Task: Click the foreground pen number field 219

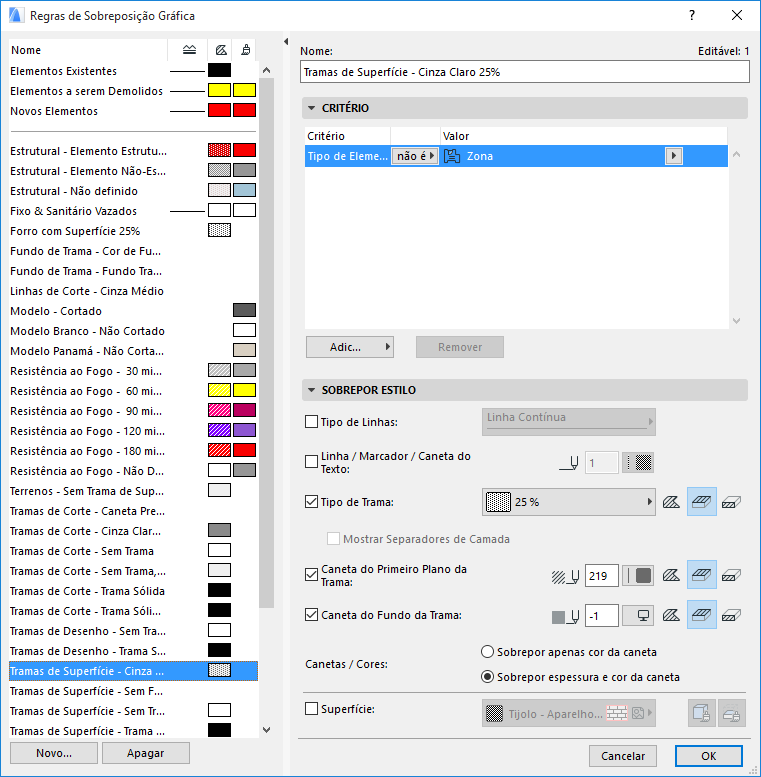Action: [x=601, y=575]
